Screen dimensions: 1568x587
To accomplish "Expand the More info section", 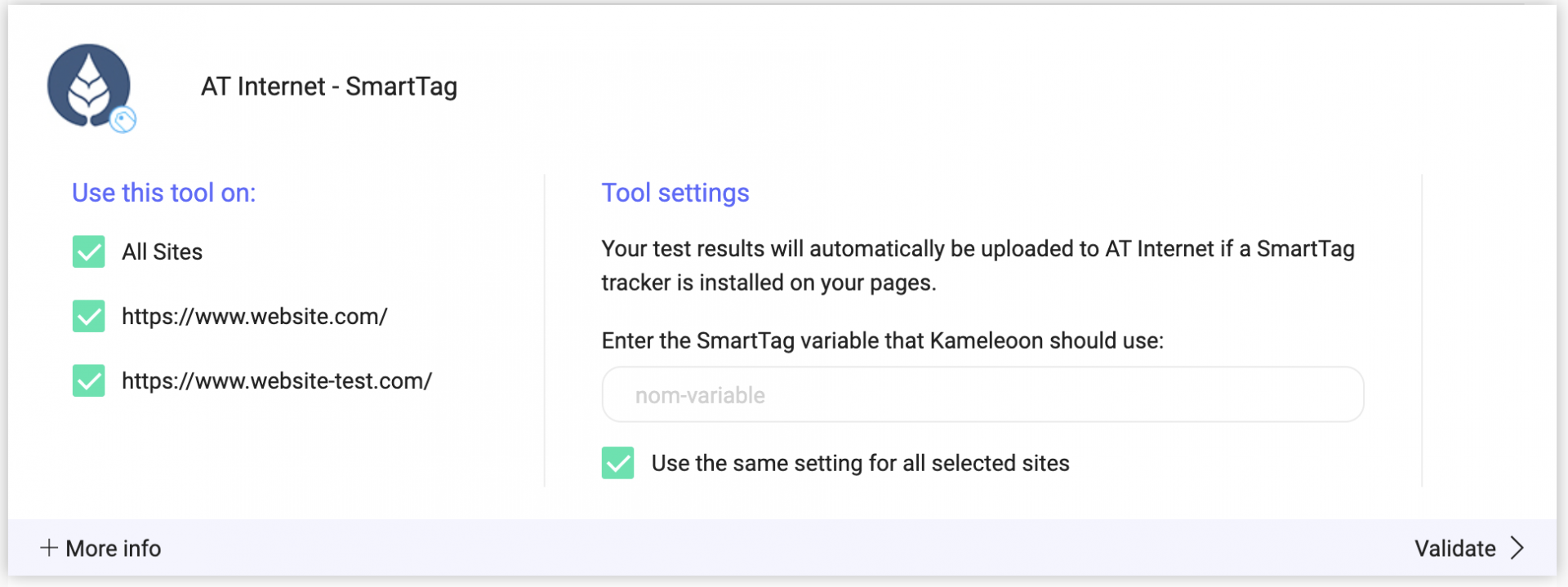I will (113, 548).
